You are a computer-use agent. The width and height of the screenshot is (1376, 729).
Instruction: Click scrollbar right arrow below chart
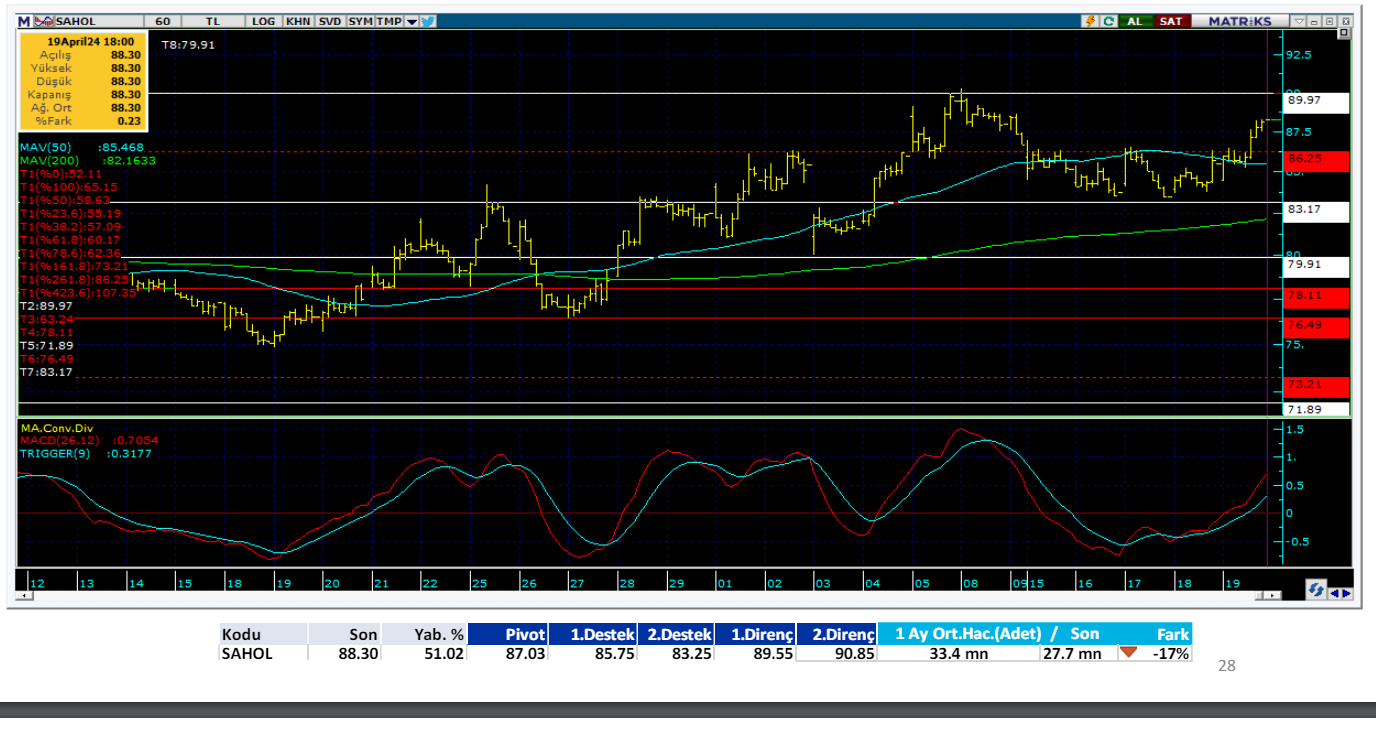(1271, 596)
